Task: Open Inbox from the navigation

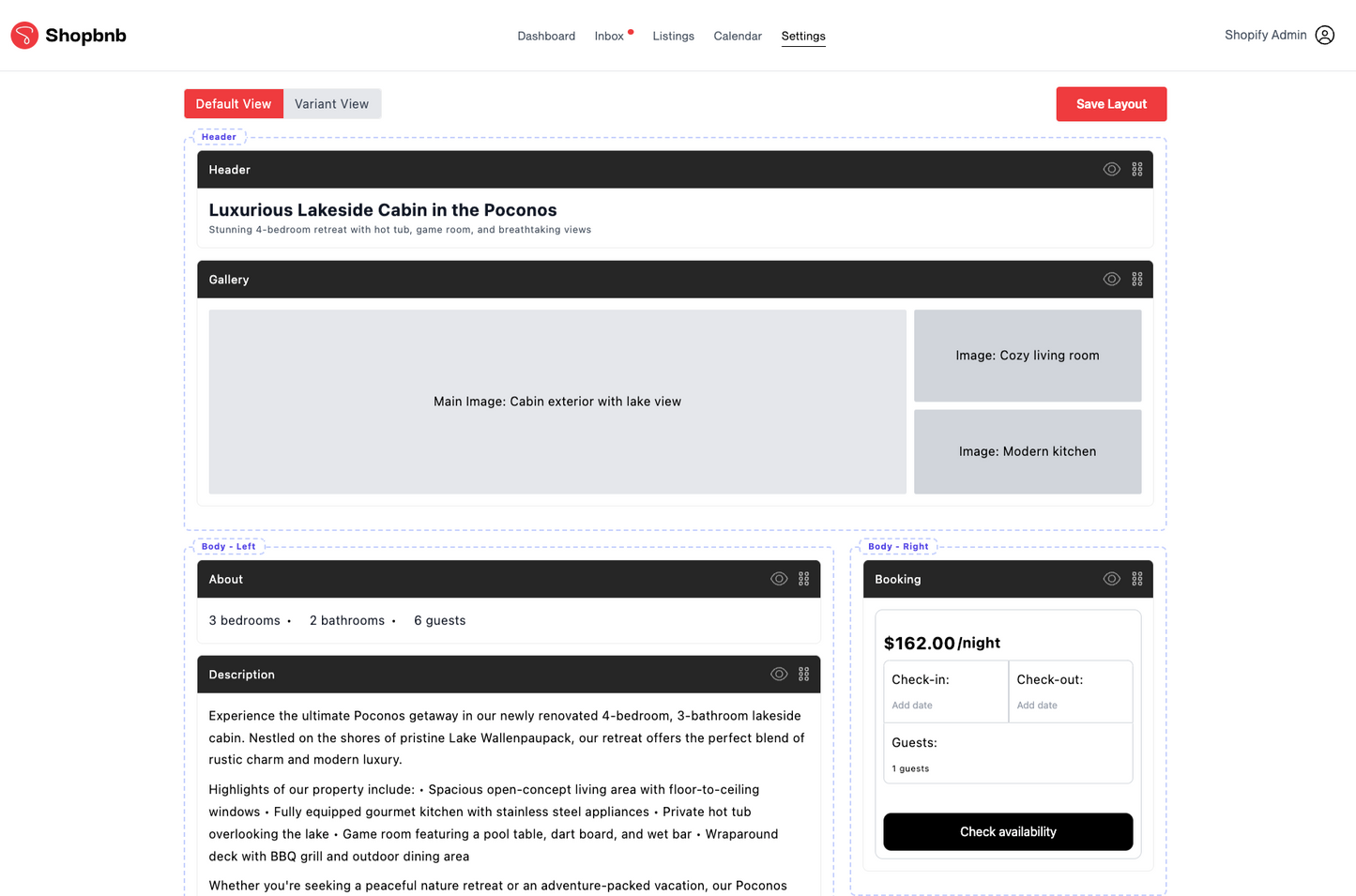Action: coord(609,37)
